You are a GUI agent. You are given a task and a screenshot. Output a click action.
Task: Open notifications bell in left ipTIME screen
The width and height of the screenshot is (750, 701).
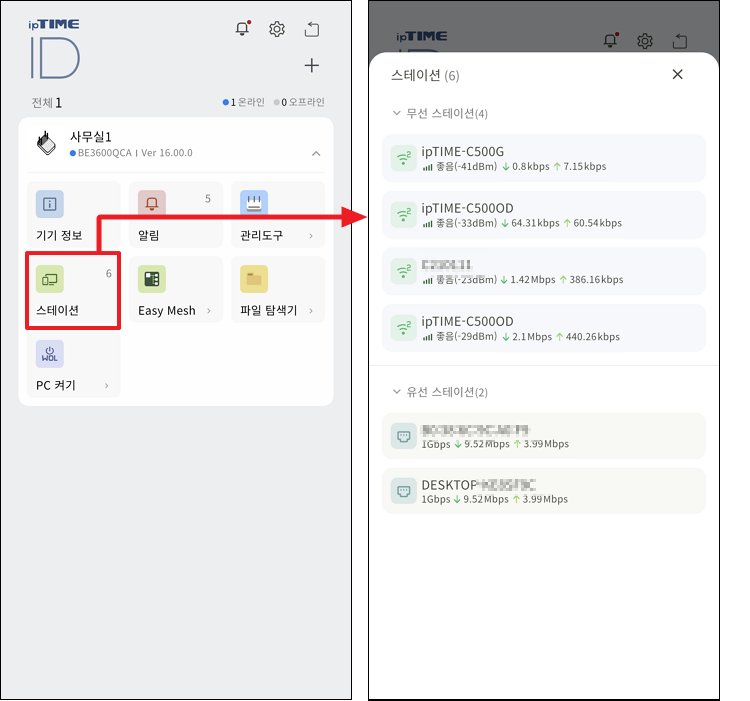coord(243,29)
